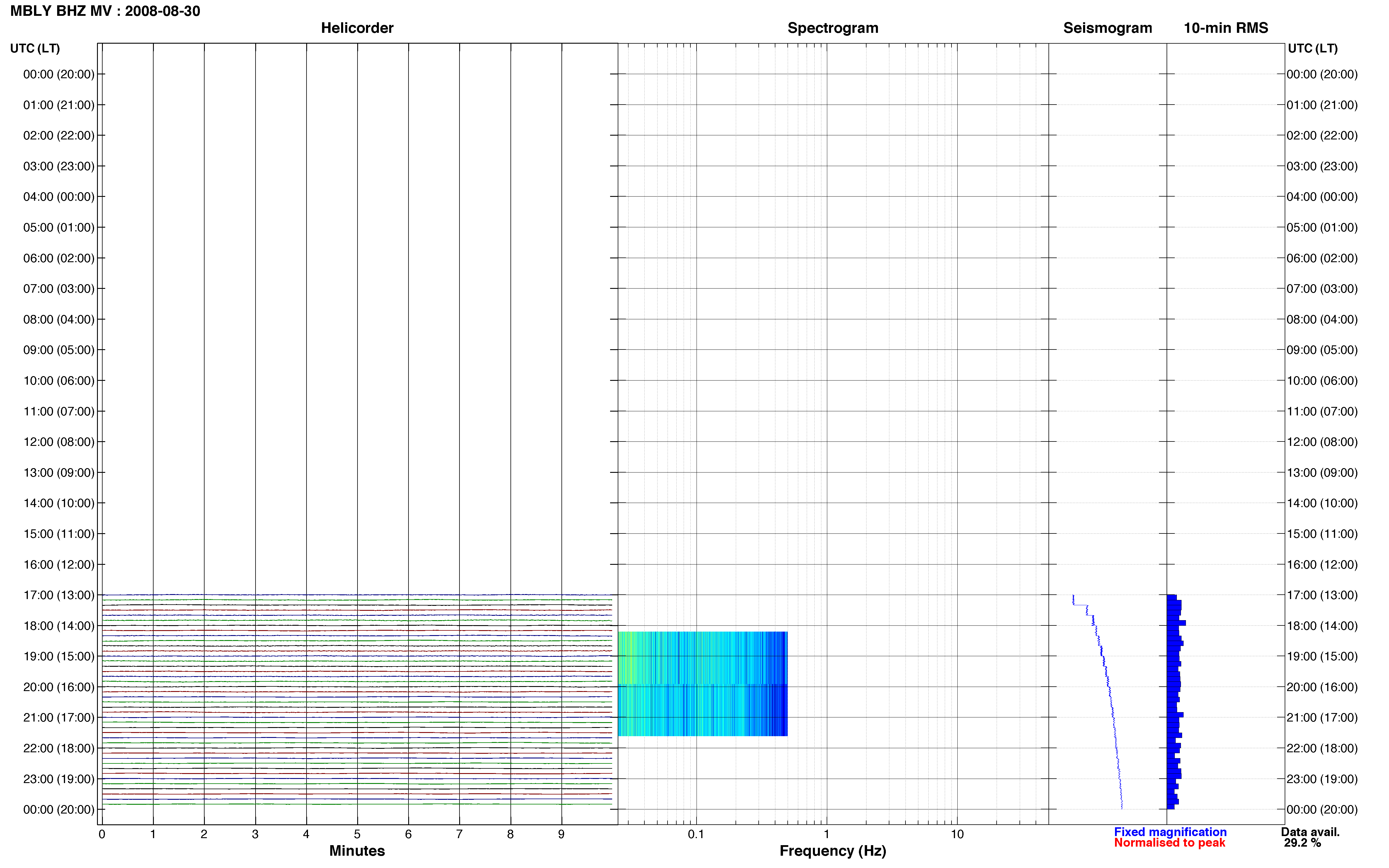Select the 'Spectrogram' panel heading

(x=833, y=28)
